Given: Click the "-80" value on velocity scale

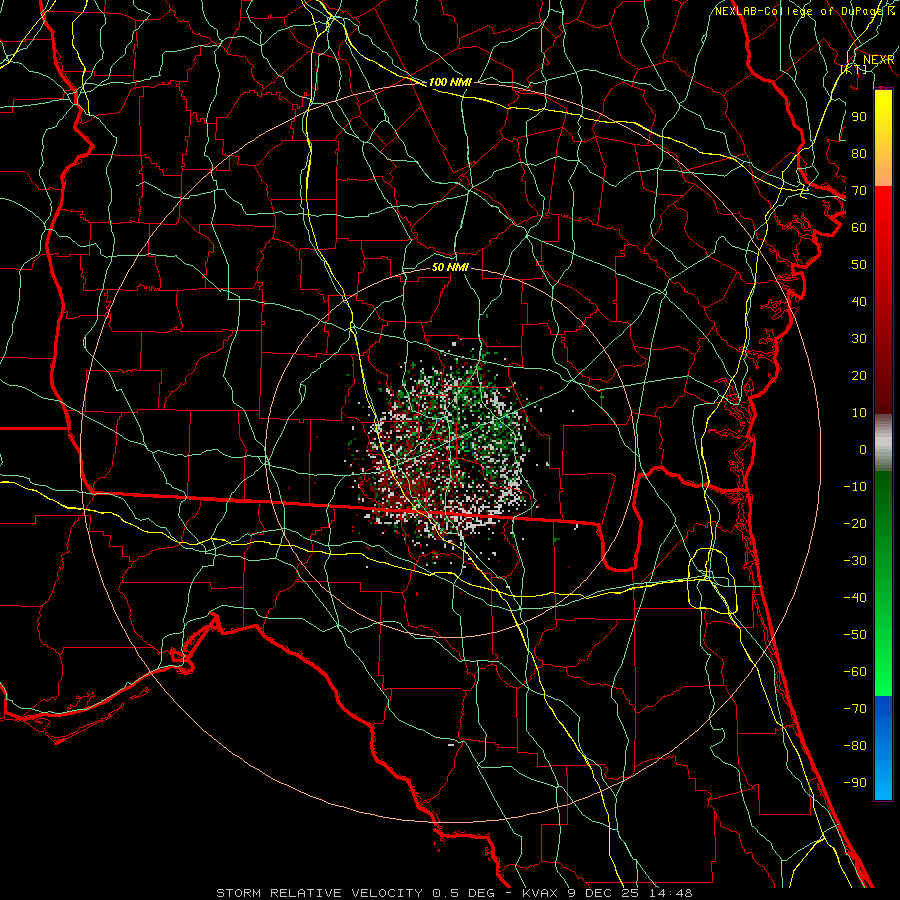Looking at the screenshot, I should [855, 746].
